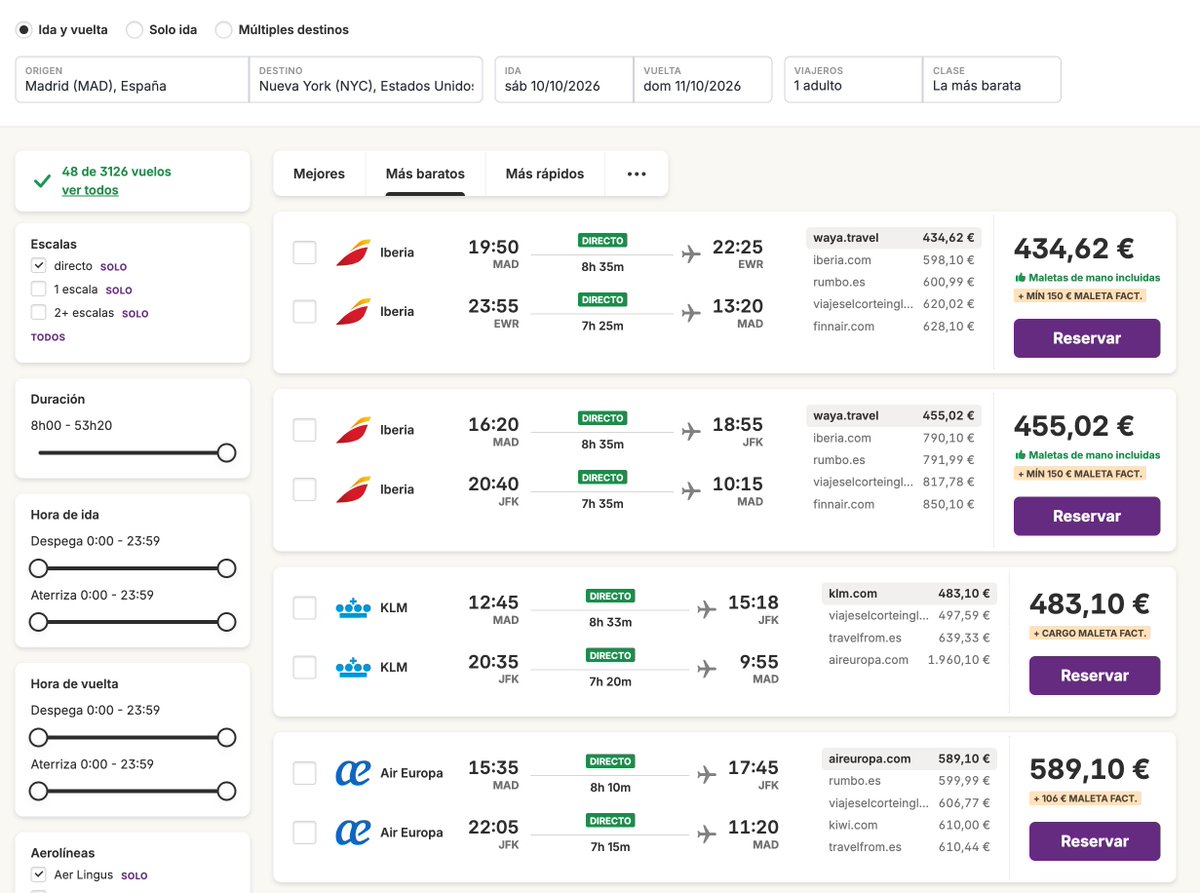The height and width of the screenshot is (893, 1200).
Task: Click SOLO next to Aer Lingus
Action: click(x=134, y=875)
